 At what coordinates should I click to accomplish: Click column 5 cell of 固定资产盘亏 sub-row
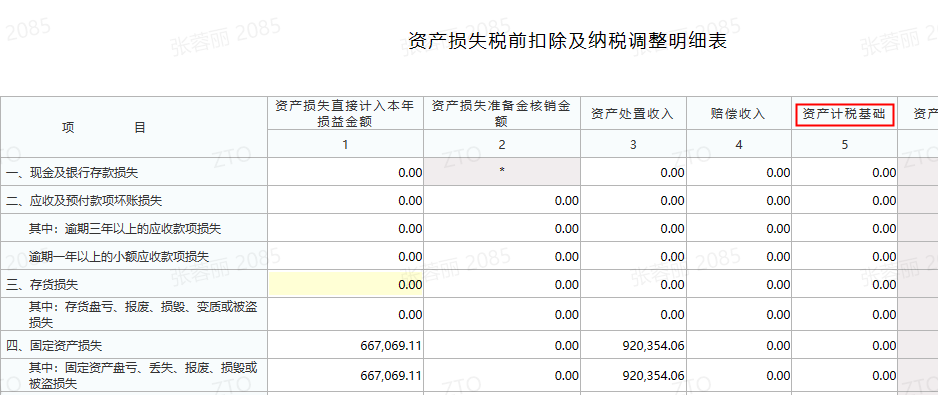(x=845, y=376)
